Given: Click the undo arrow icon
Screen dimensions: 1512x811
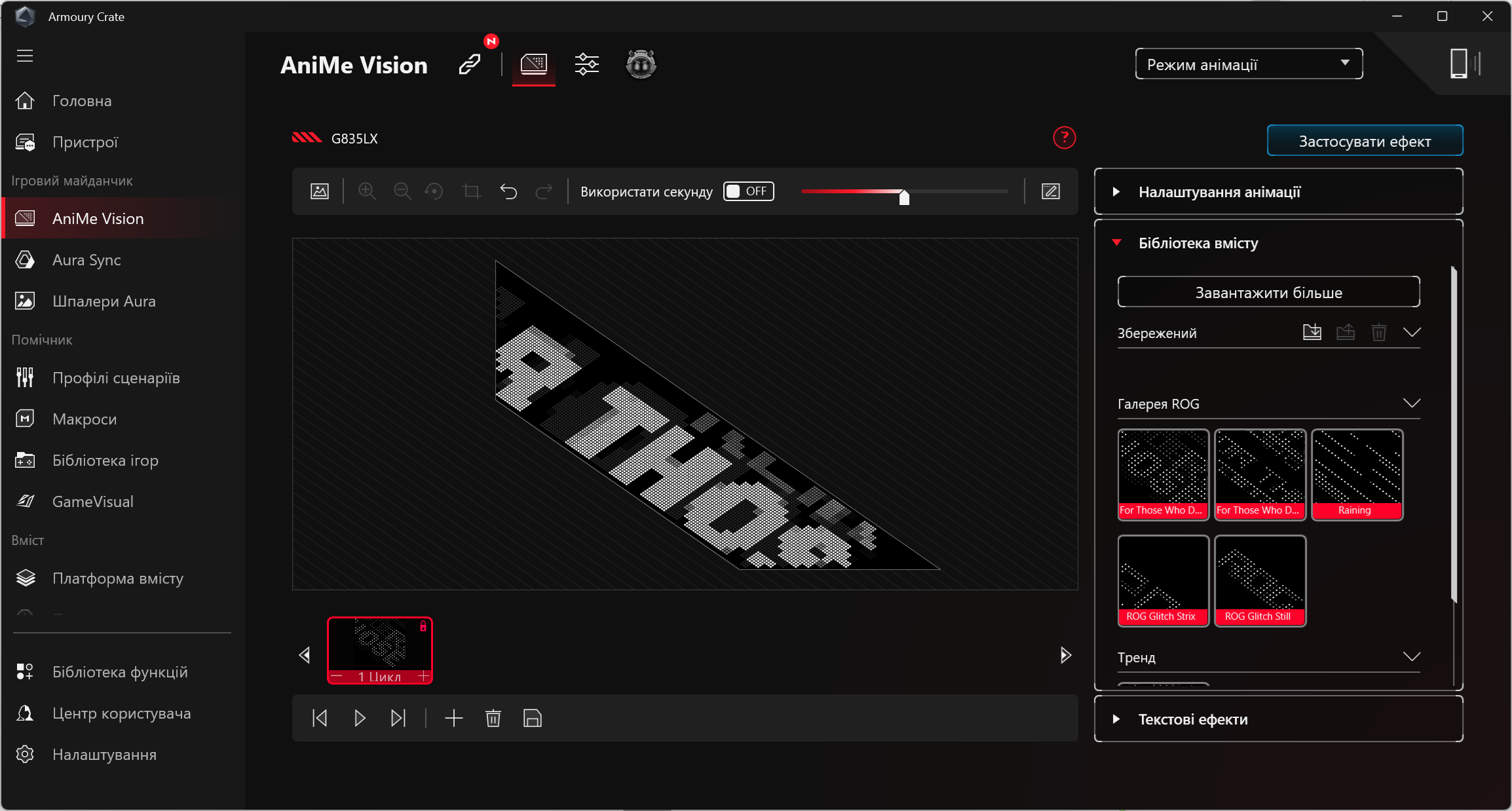Looking at the screenshot, I should click(x=508, y=191).
